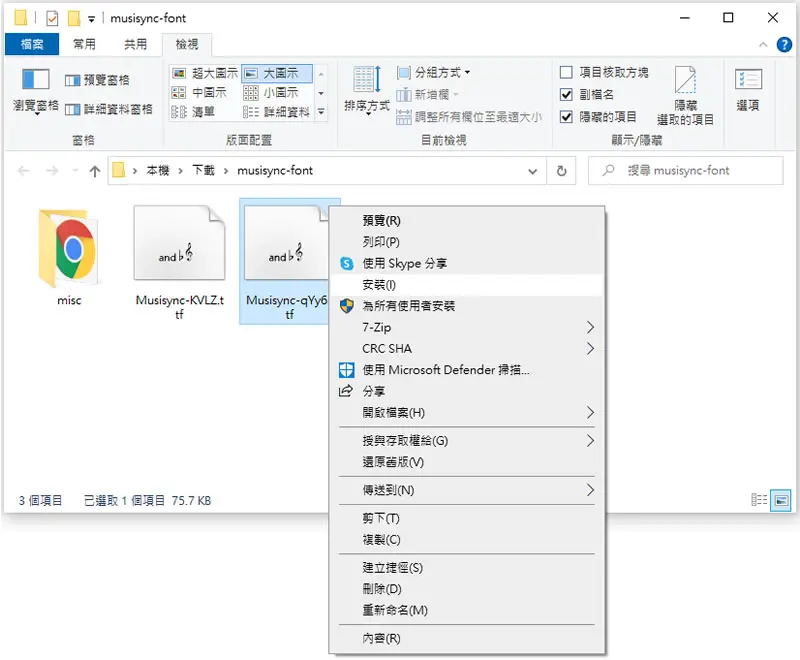Click the 選項 options icon
Screen dimensions: 800x660
click(748, 80)
